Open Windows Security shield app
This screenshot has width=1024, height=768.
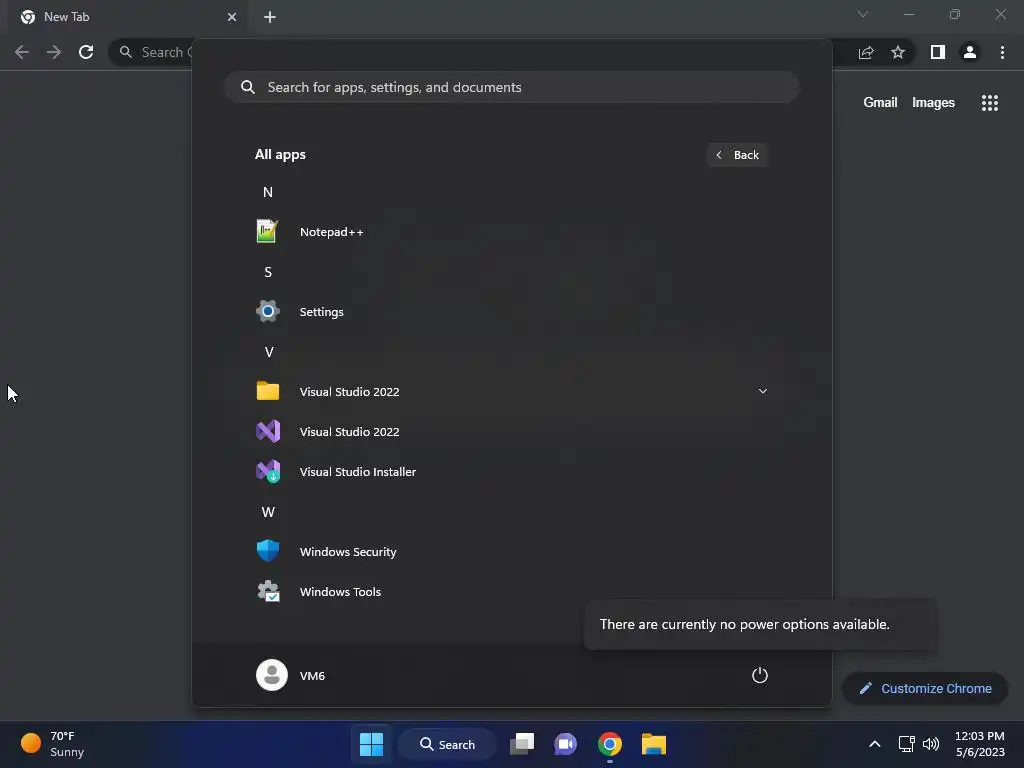512,551
